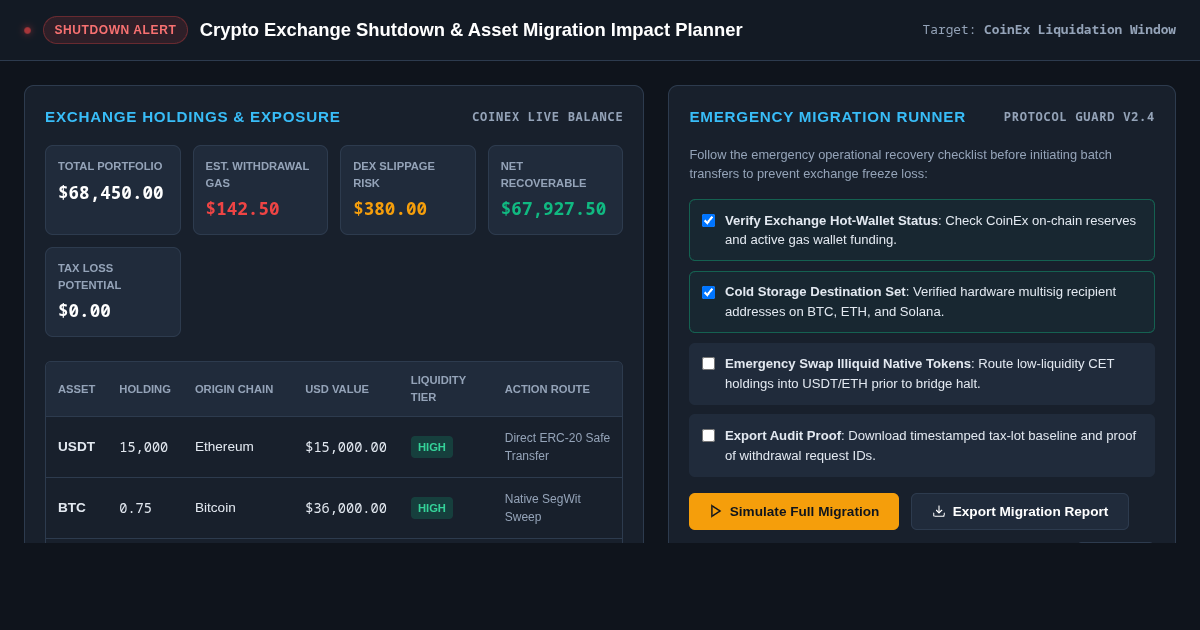Click the HOLDING column header
The height and width of the screenshot is (630, 1200).
[145, 389]
